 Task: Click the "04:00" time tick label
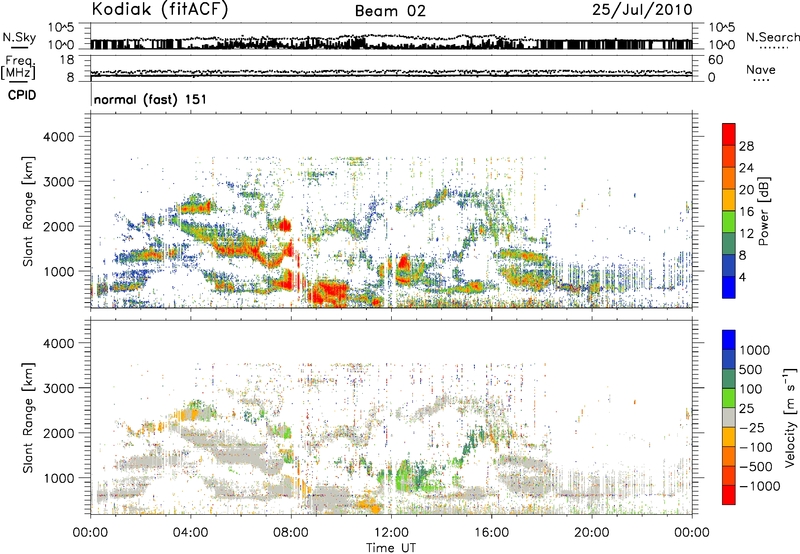coord(190,533)
